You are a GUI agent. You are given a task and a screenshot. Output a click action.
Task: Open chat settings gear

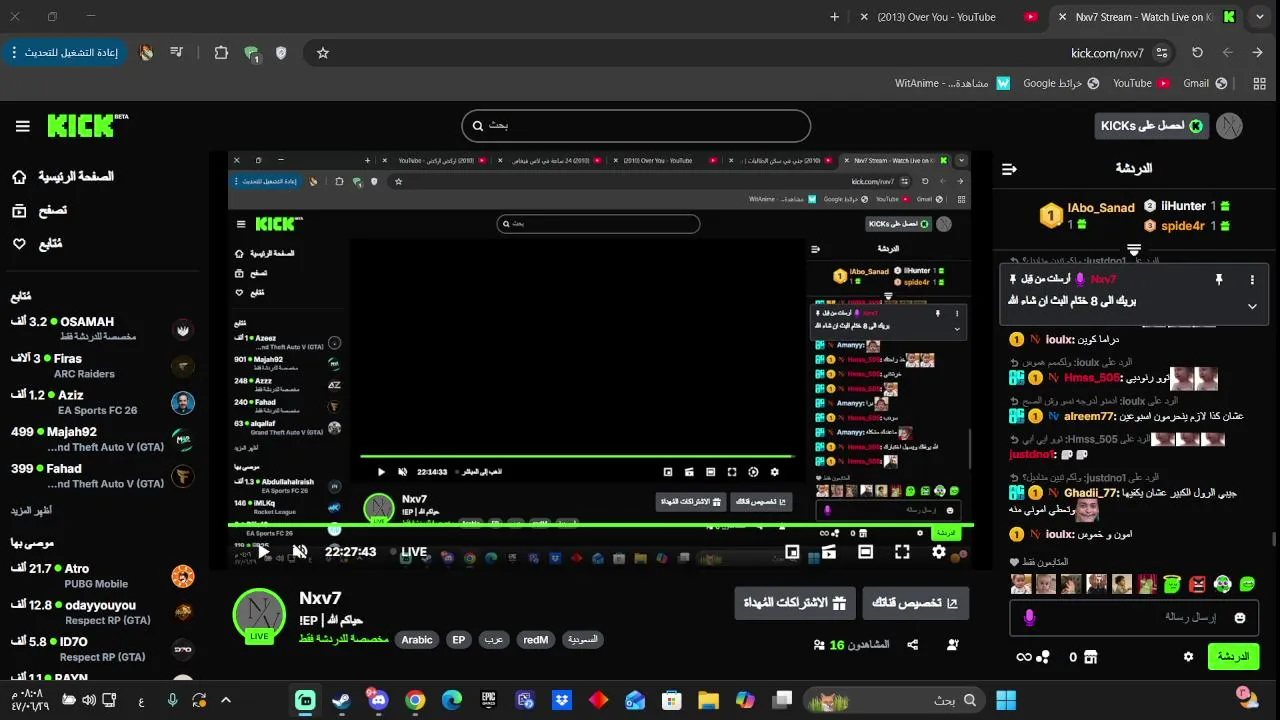coord(1188,657)
